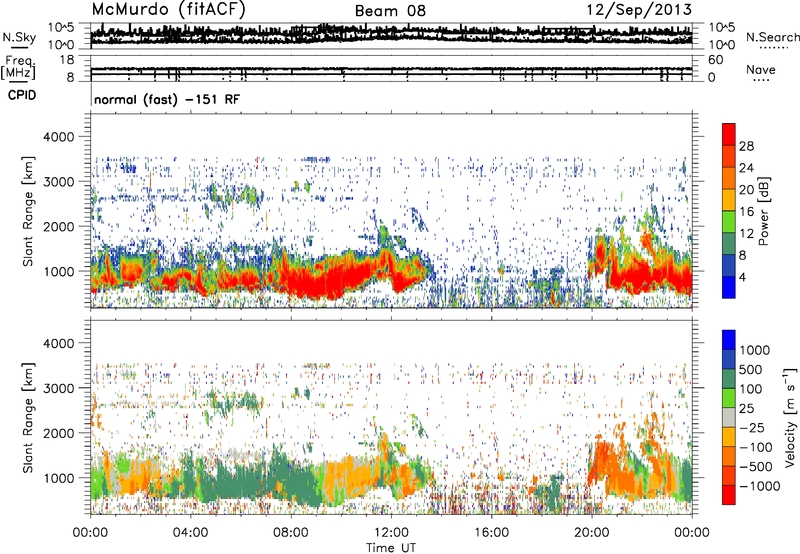This screenshot has height=554, width=800.
Task: Click the "Nave" legend label
Action: tap(761, 69)
